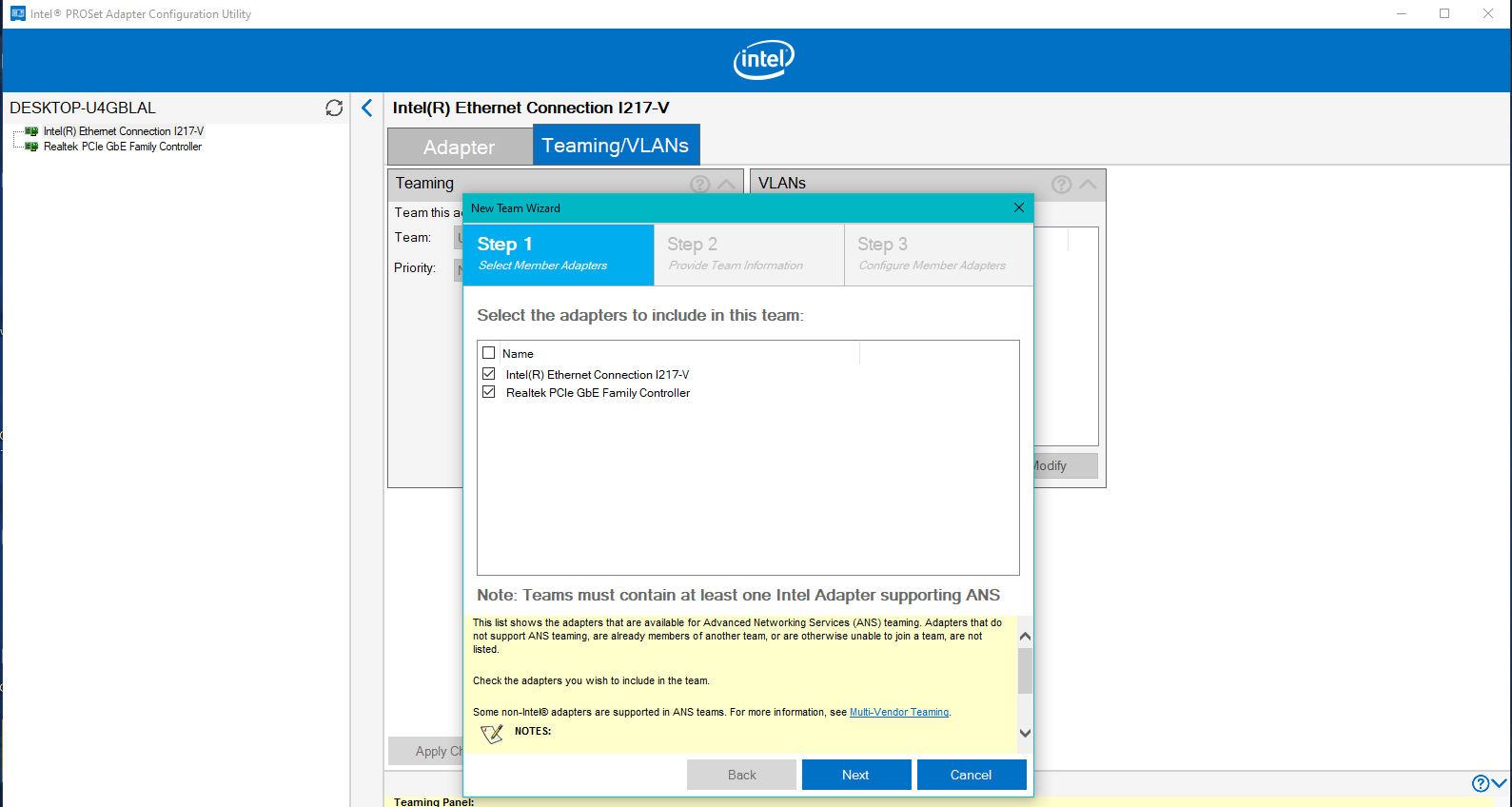The height and width of the screenshot is (807, 1512).
Task: Click the Intel logo in header
Action: pos(764,60)
